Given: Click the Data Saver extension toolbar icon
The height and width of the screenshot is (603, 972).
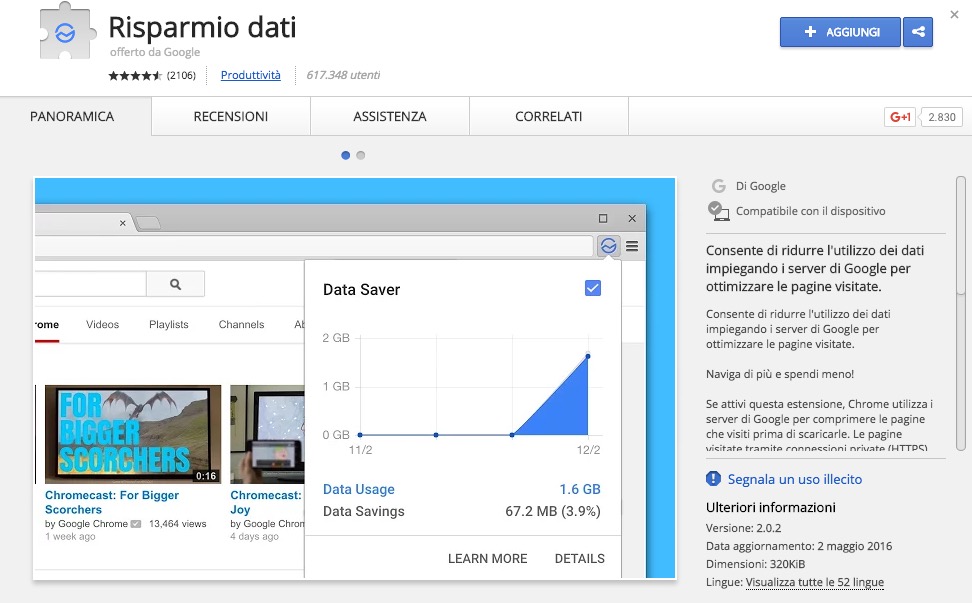Looking at the screenshot, I should (x=608, y=246).
